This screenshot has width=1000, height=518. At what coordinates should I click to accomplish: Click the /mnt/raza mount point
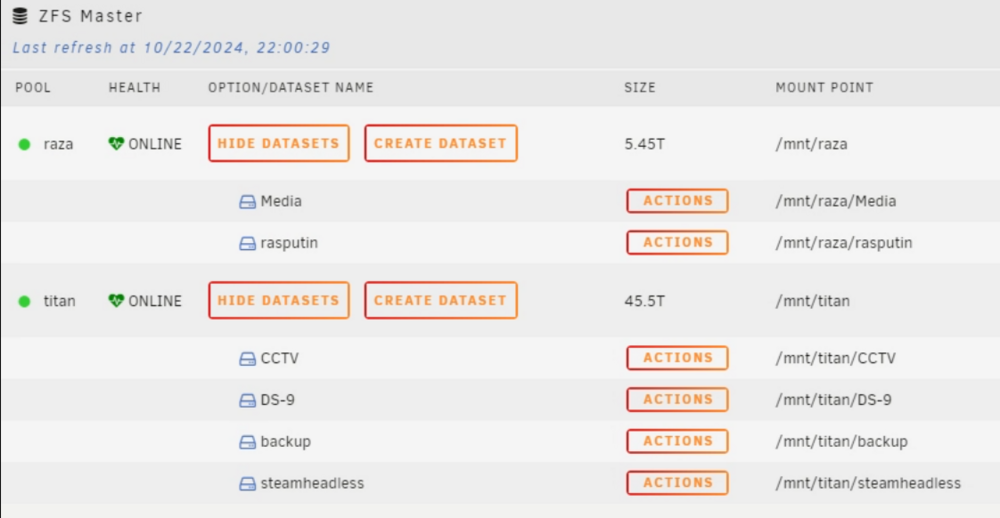point(811,144)
